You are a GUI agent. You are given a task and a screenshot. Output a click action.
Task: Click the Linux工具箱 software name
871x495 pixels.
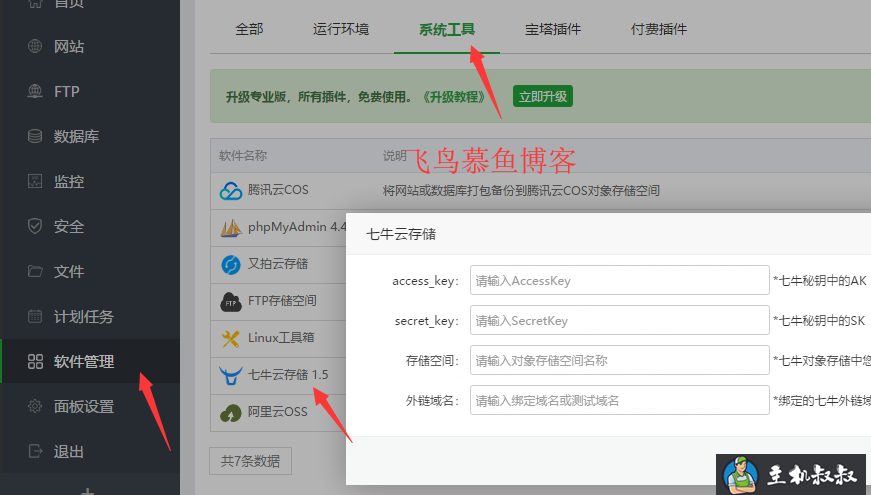[281, 337]
